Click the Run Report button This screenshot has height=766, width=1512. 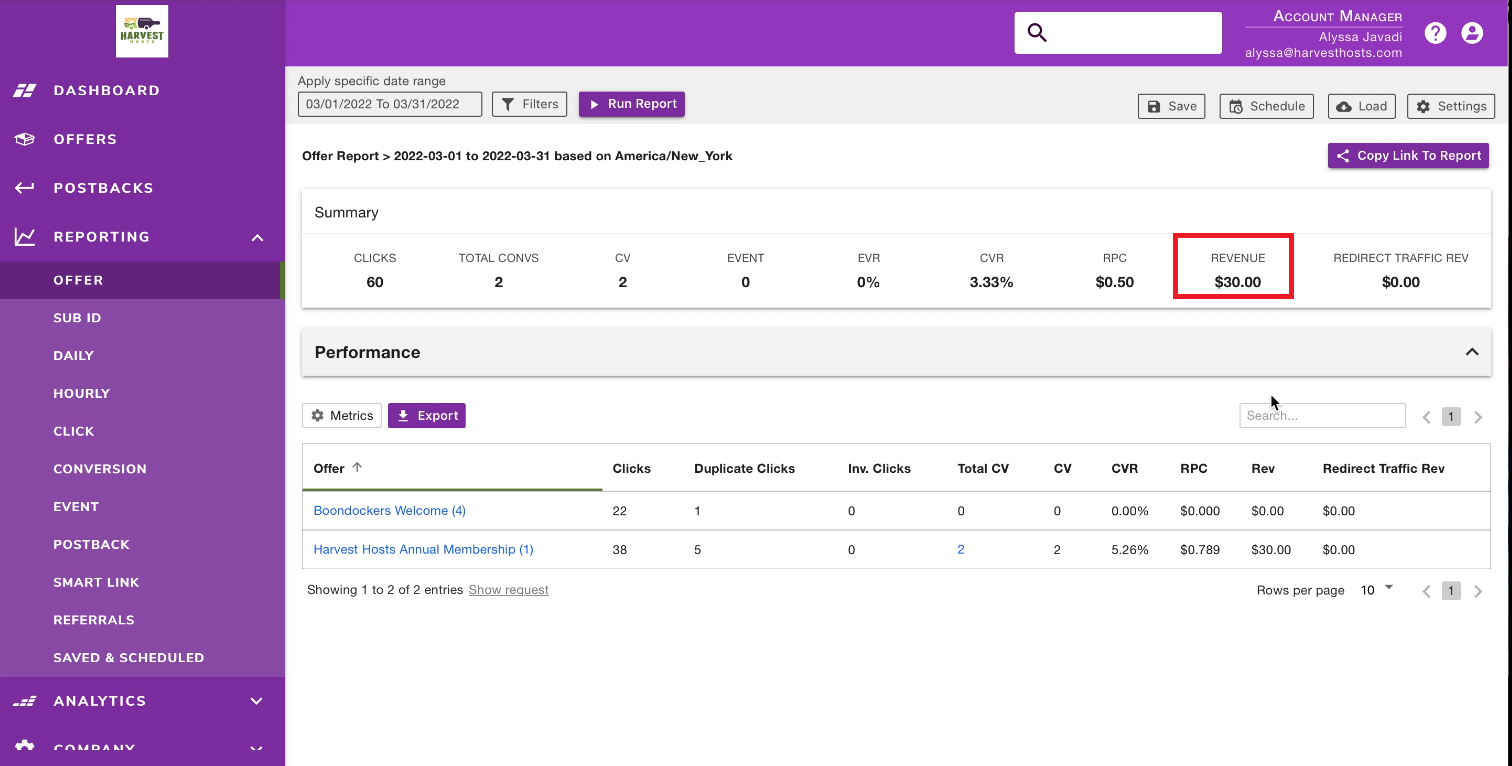[632, 104]
